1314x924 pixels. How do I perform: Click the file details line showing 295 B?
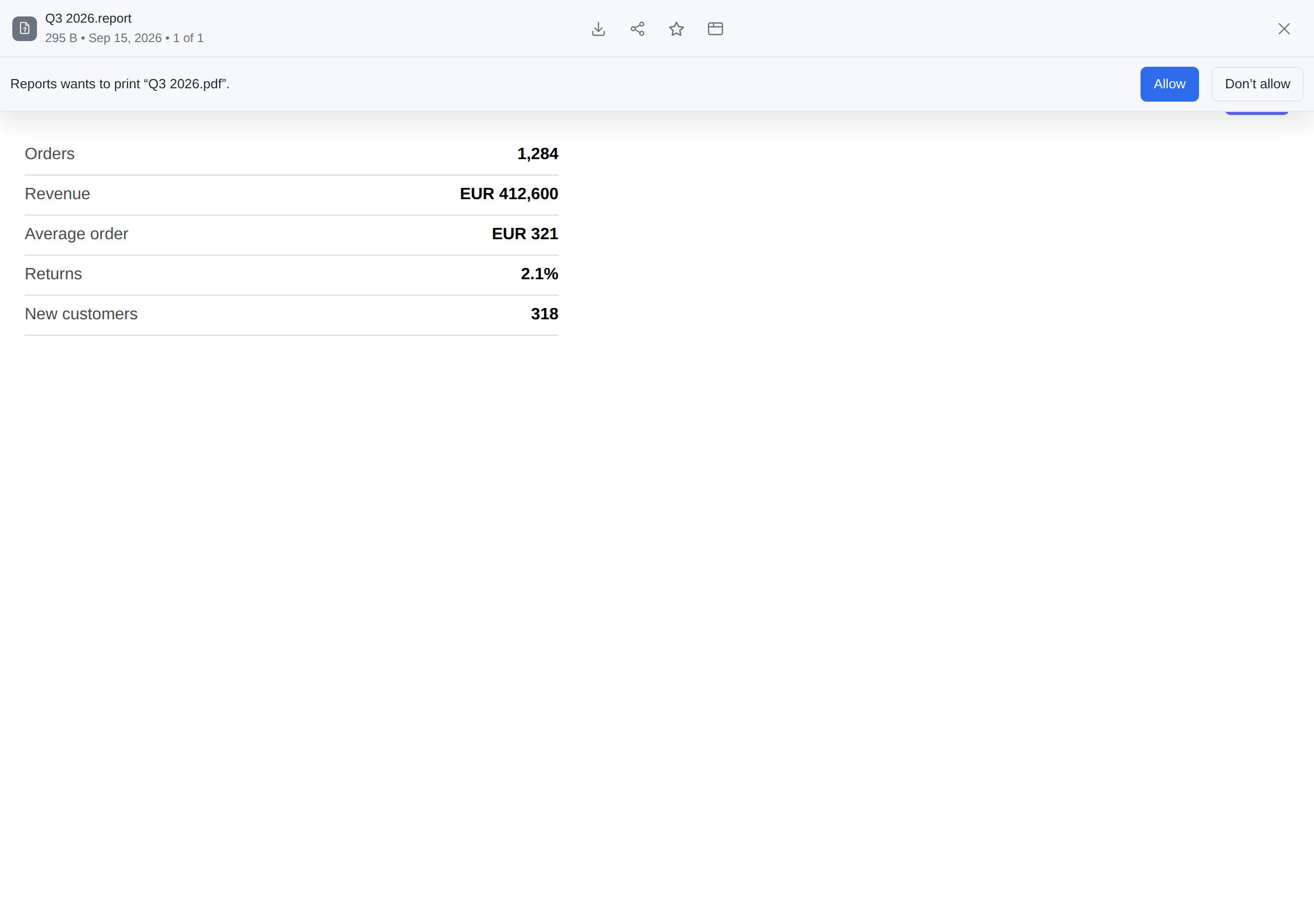pyautogui.click(x=124, y=38)
